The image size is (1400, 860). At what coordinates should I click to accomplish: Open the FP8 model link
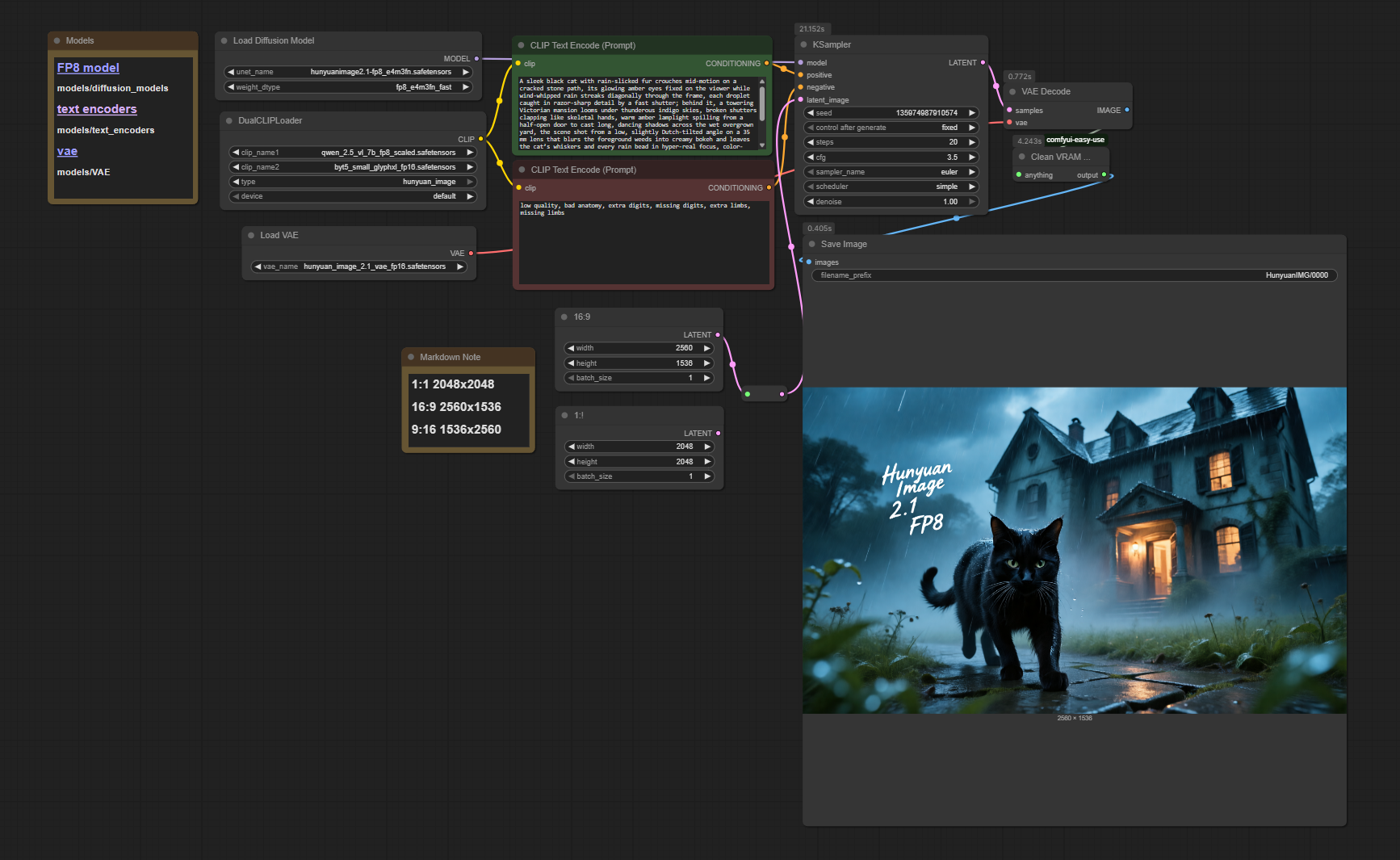tap(88, 69)
